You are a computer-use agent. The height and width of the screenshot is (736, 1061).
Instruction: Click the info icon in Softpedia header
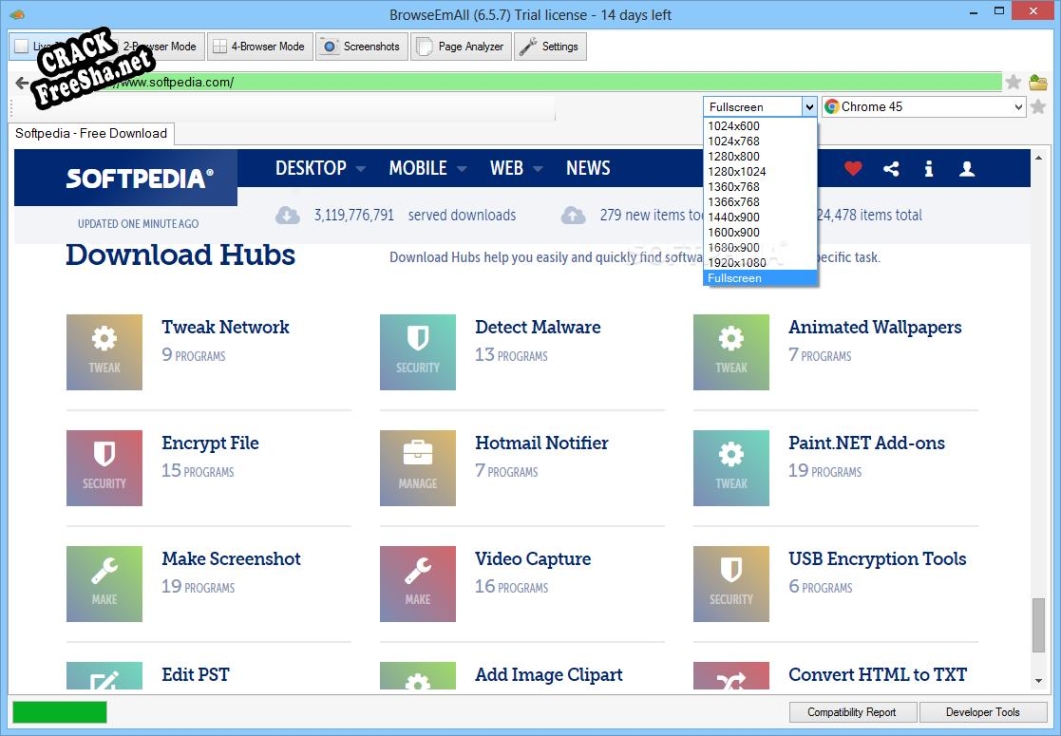click(929, 169)
